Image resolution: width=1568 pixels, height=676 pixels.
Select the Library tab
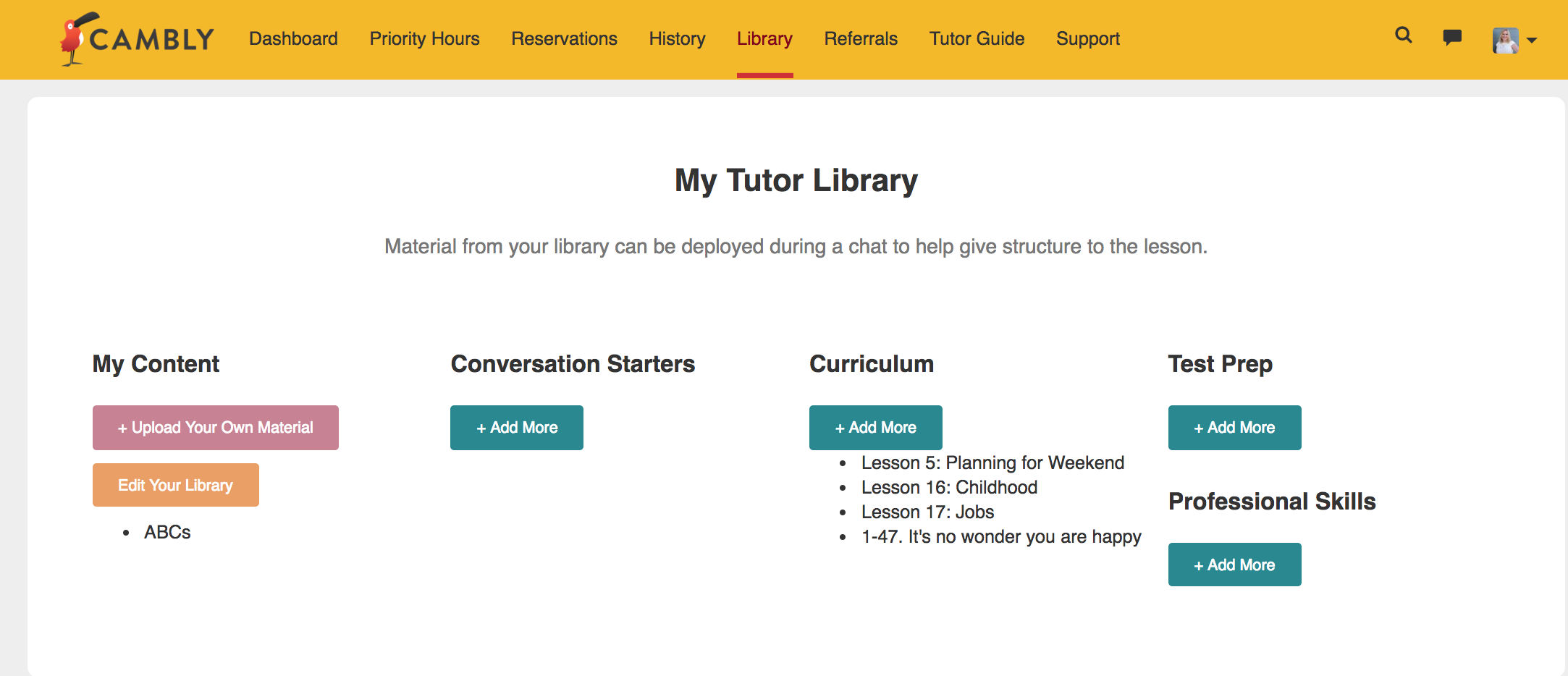coord(764,38)
